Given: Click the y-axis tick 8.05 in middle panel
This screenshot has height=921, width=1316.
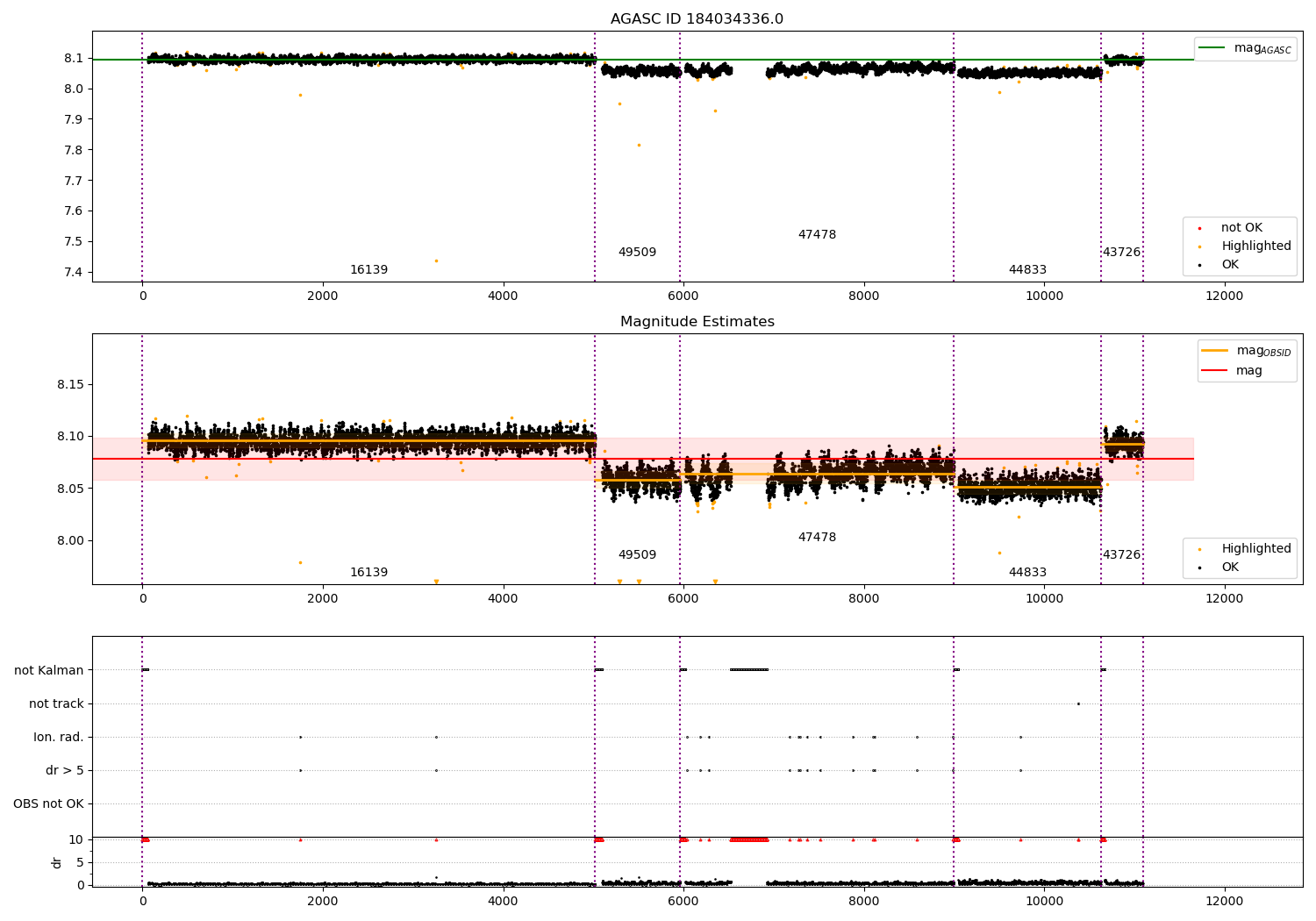Looking at the screenshot, I should [70, 488].
